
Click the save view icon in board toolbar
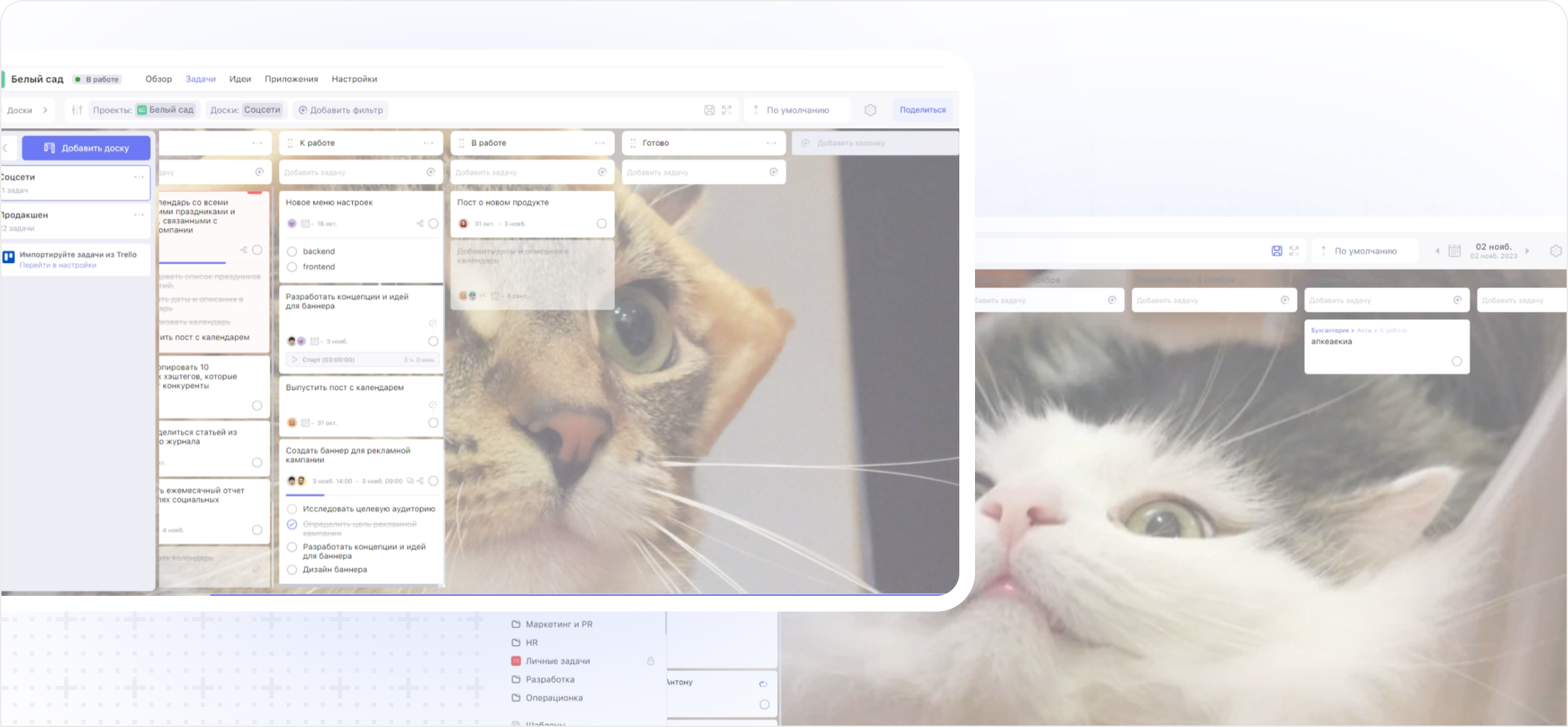tap(709, 110)
